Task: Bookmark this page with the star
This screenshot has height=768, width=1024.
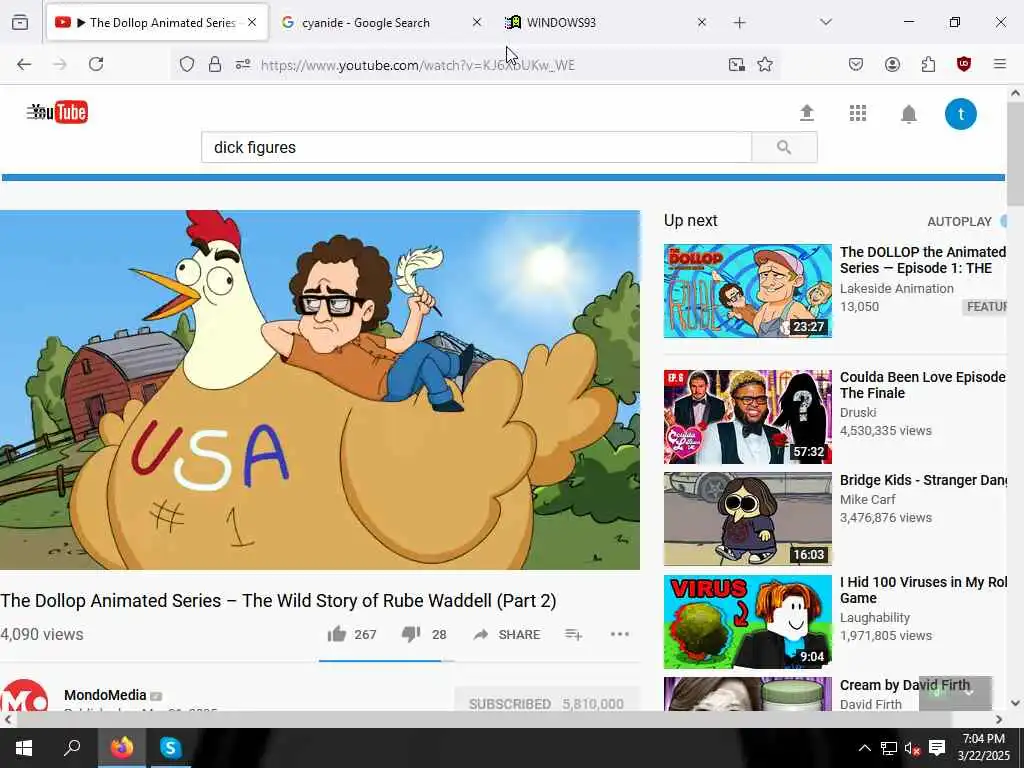Action: (765, 65)
